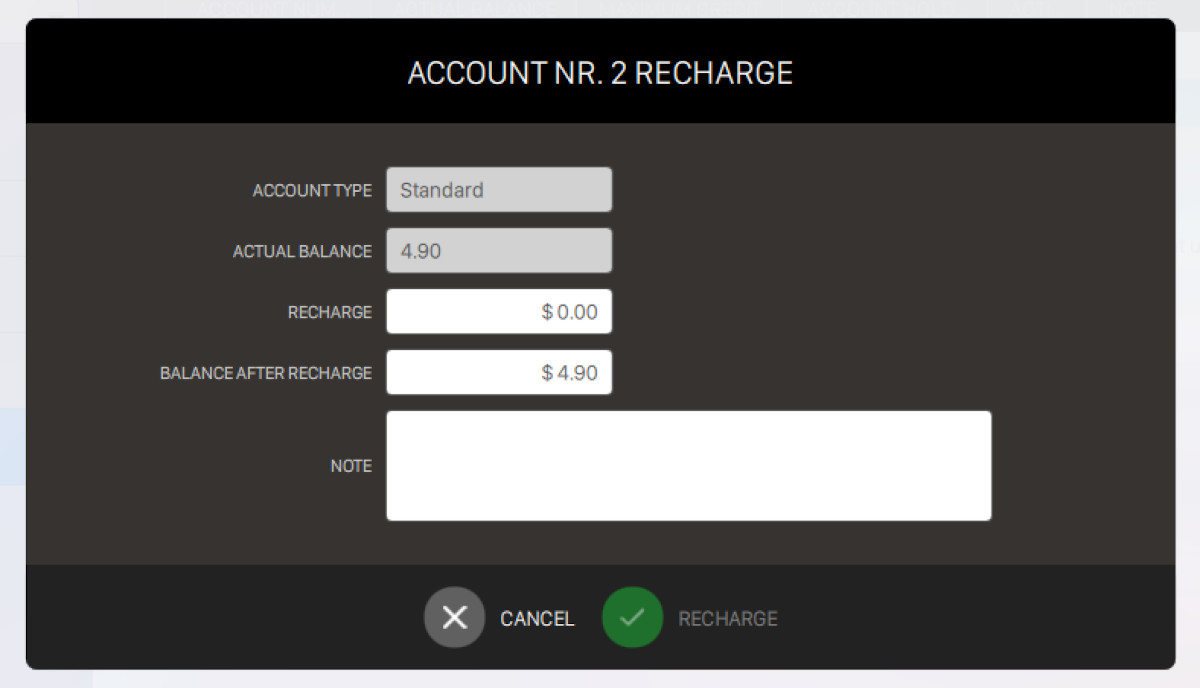Image resolution: width=1200 pixels, height=688 pixels.
Task: Click the gray X cancel icon
Action: pyautogui.click(x=454, y=618)
